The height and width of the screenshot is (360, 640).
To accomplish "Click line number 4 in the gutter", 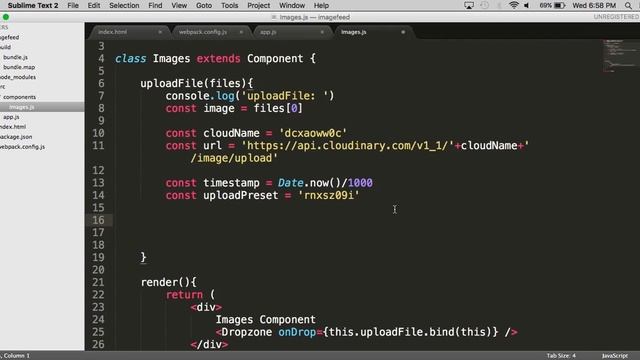I will pyautogui.click(x=101, y=58).
